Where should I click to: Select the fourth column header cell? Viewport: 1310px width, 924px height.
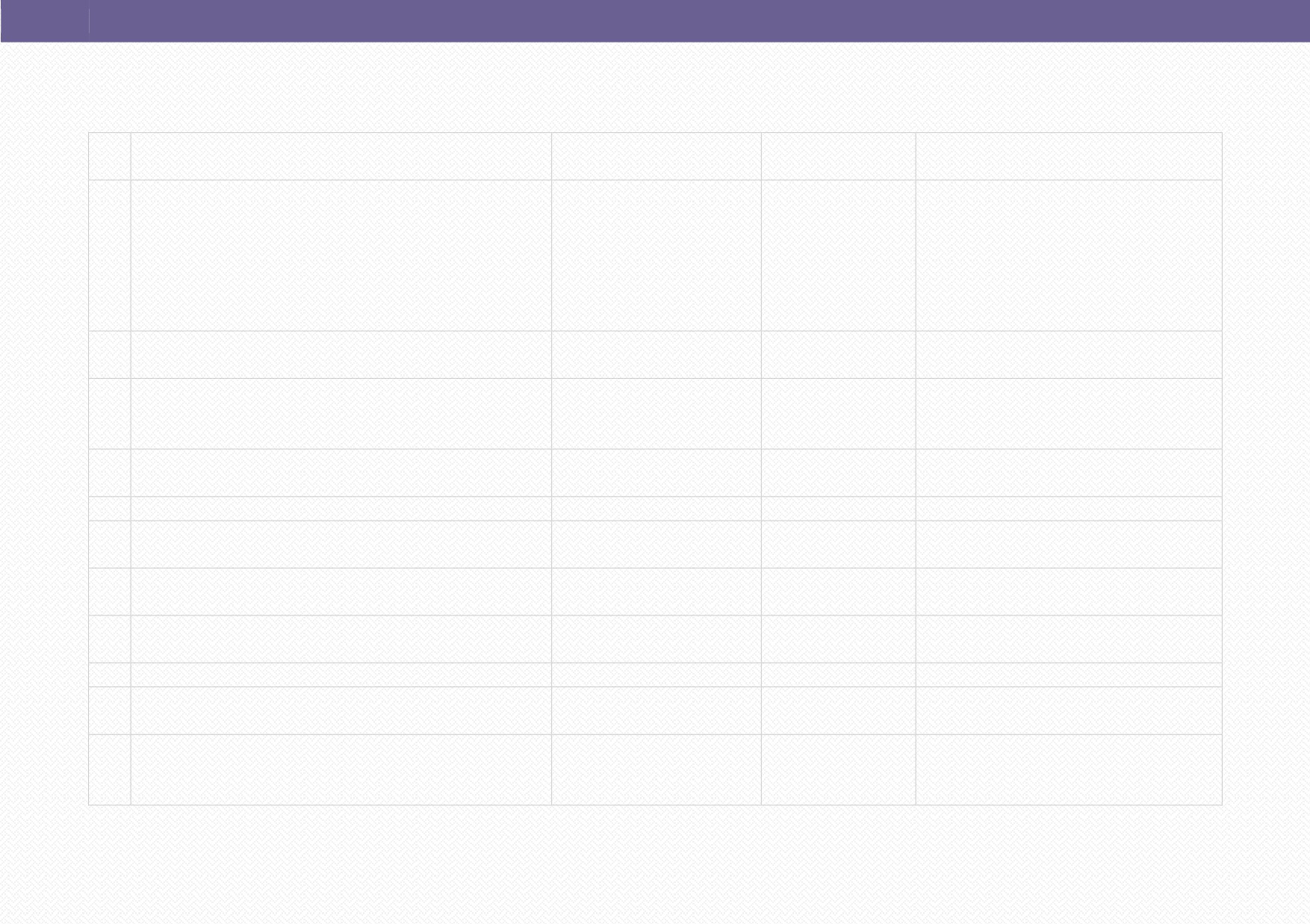point(839,156)
